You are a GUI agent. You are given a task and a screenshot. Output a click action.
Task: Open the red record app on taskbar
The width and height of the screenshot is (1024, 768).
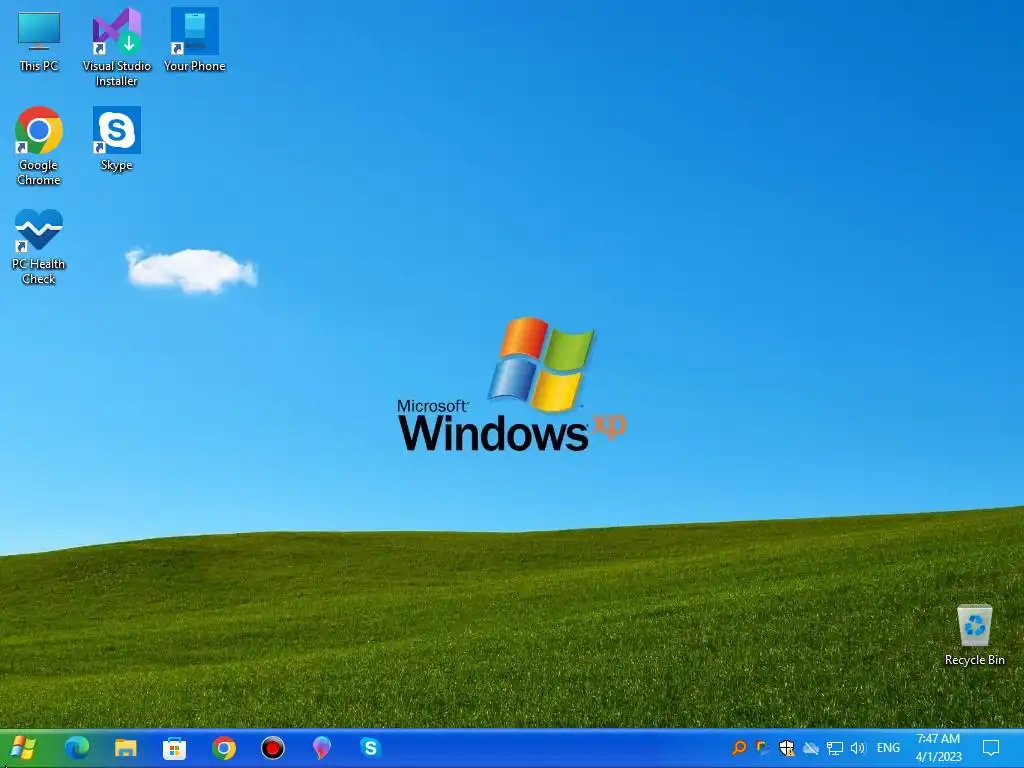pyautogui.click(x=272, y=748)
